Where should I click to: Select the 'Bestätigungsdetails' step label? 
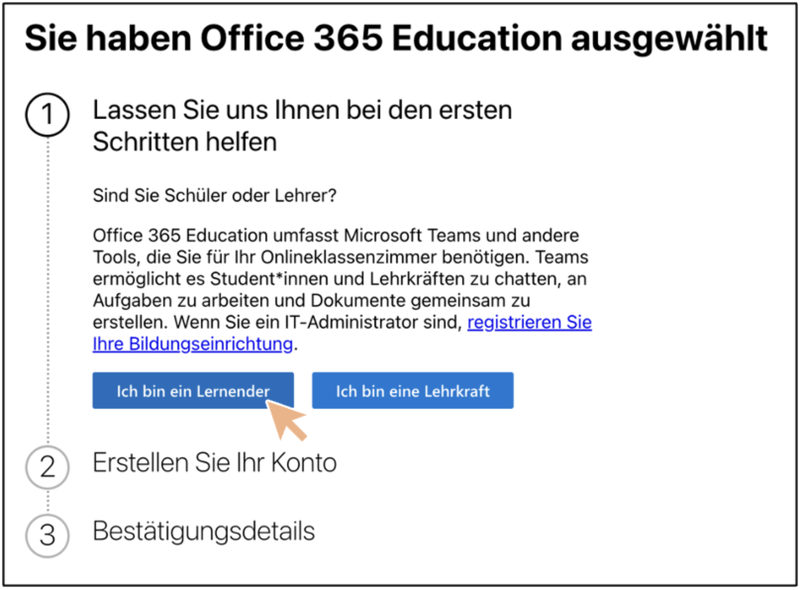pyautogui.click(x=203, y=533)
